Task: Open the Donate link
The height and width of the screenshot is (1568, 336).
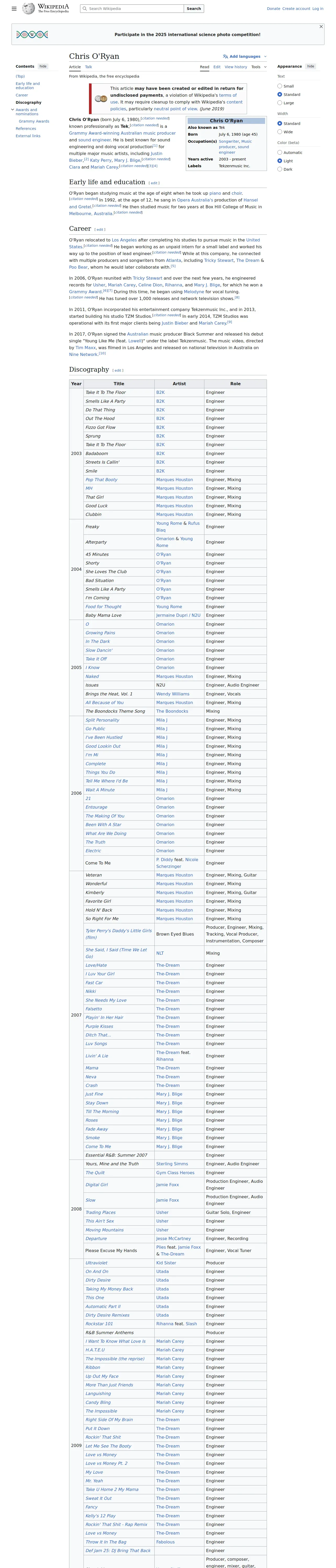Action: pyautogui.click(x=273, y=9)
